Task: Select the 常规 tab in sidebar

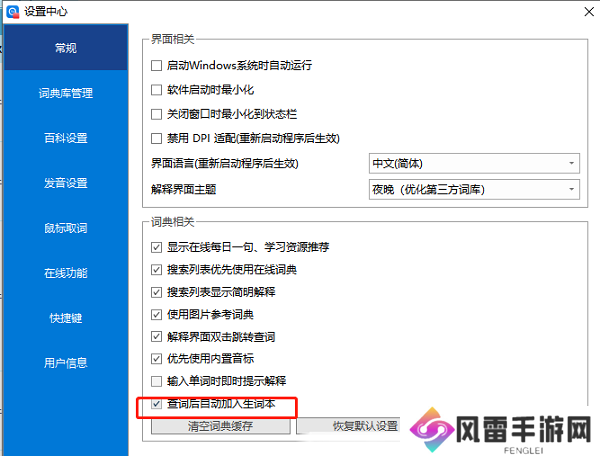Action: coord(66,47)
